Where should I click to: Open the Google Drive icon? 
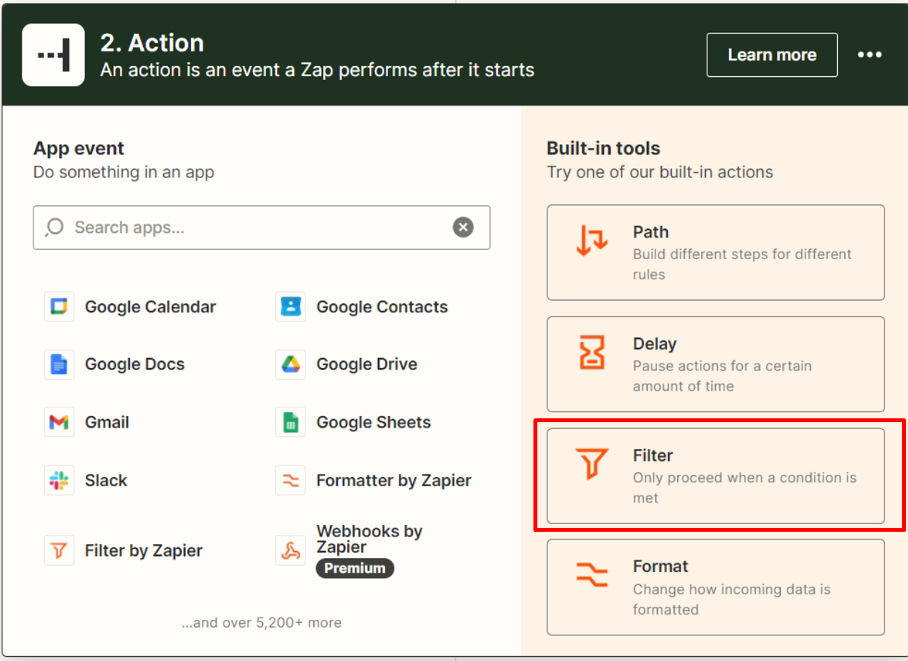290,364
